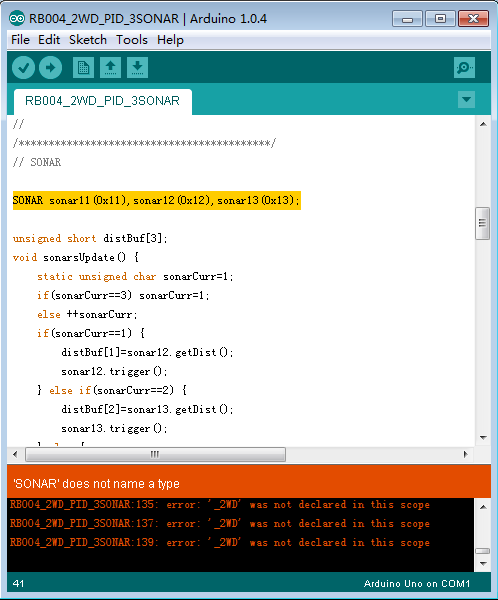Click the editor scroll down arrow
498x600 pixels.
[x=483, y=437]
